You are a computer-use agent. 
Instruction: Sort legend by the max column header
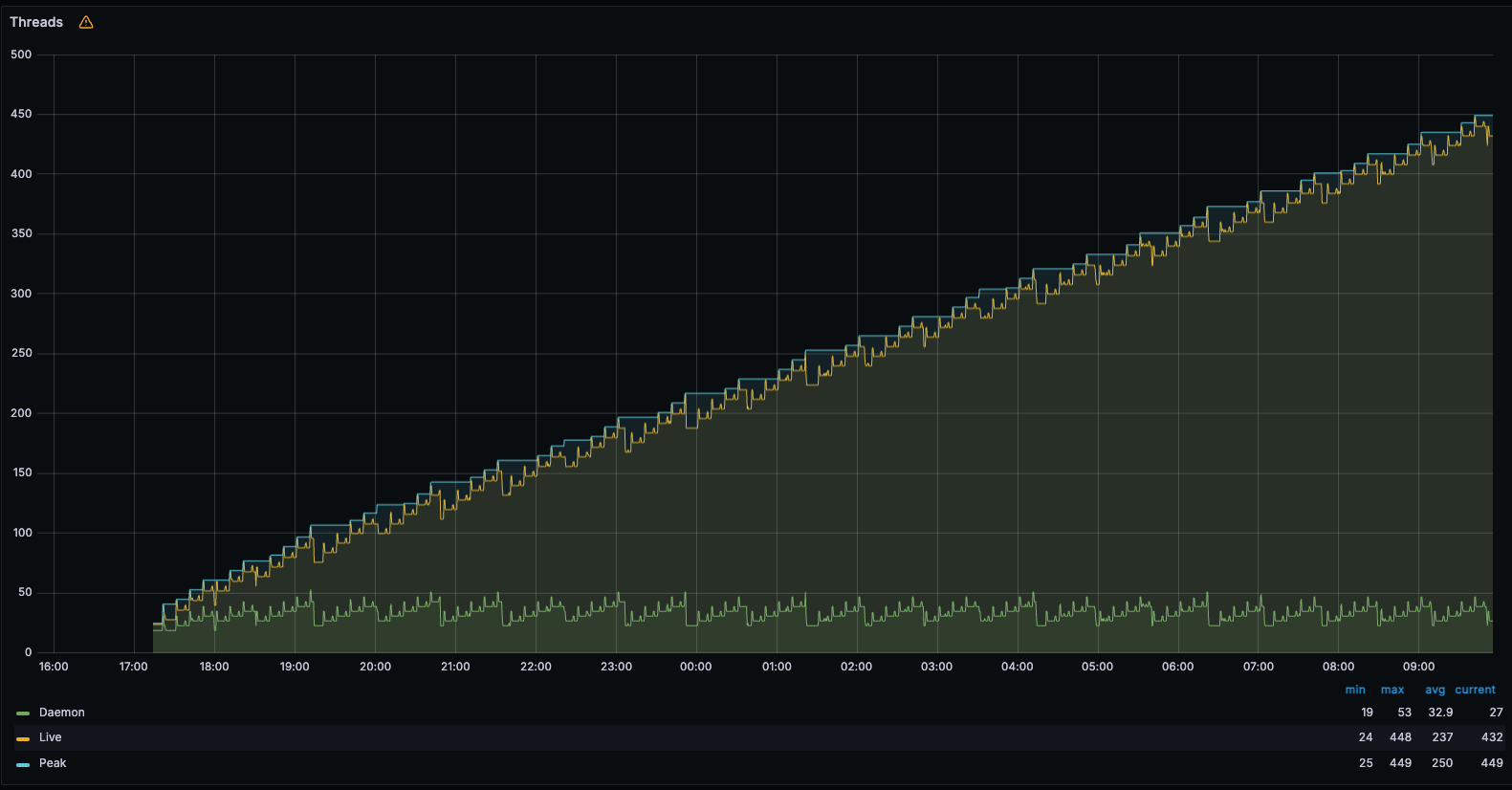1392,690
